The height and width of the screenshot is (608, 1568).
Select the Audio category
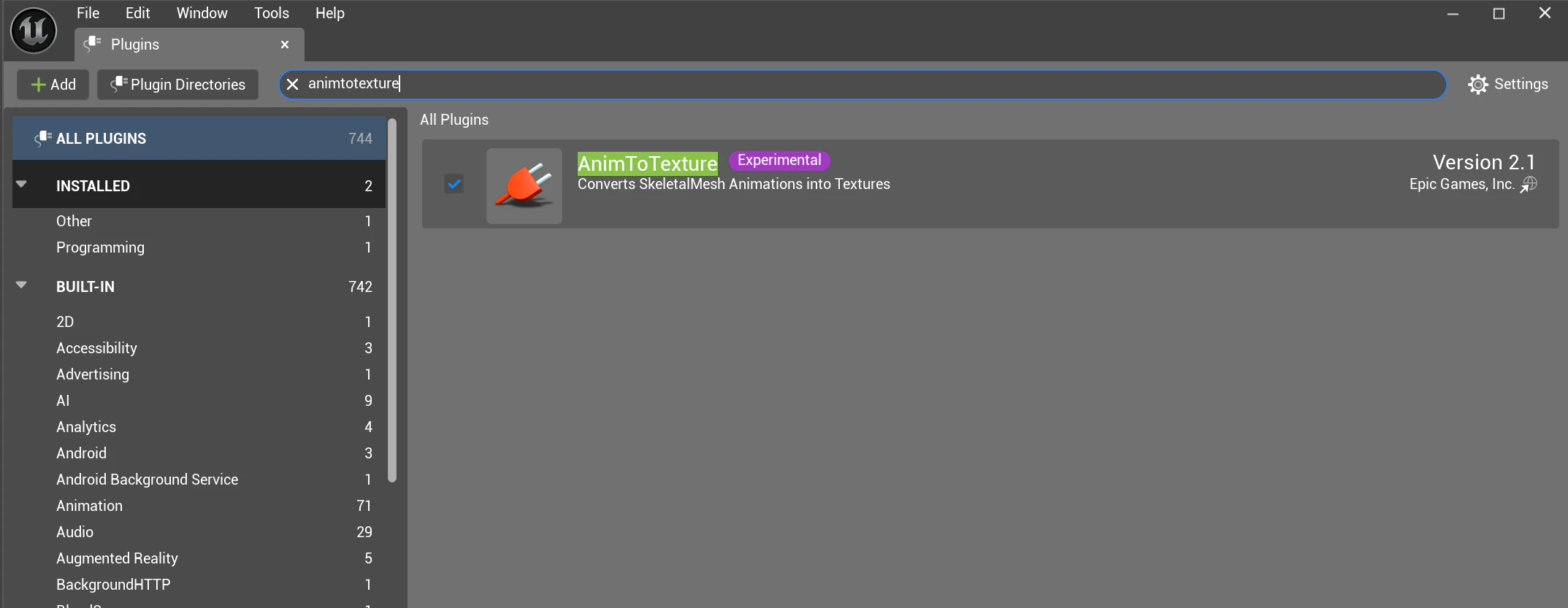tap(199, 532)
